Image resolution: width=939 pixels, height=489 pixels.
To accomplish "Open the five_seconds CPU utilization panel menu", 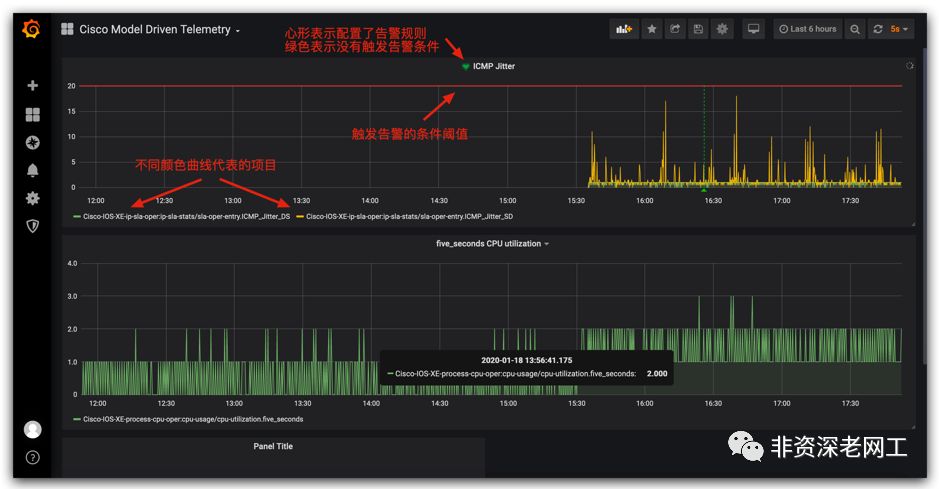I will point(492,244).
